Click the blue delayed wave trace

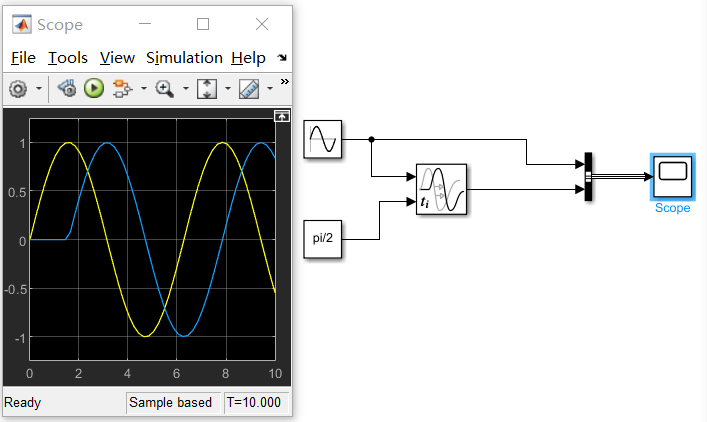(x=145, y=239)
